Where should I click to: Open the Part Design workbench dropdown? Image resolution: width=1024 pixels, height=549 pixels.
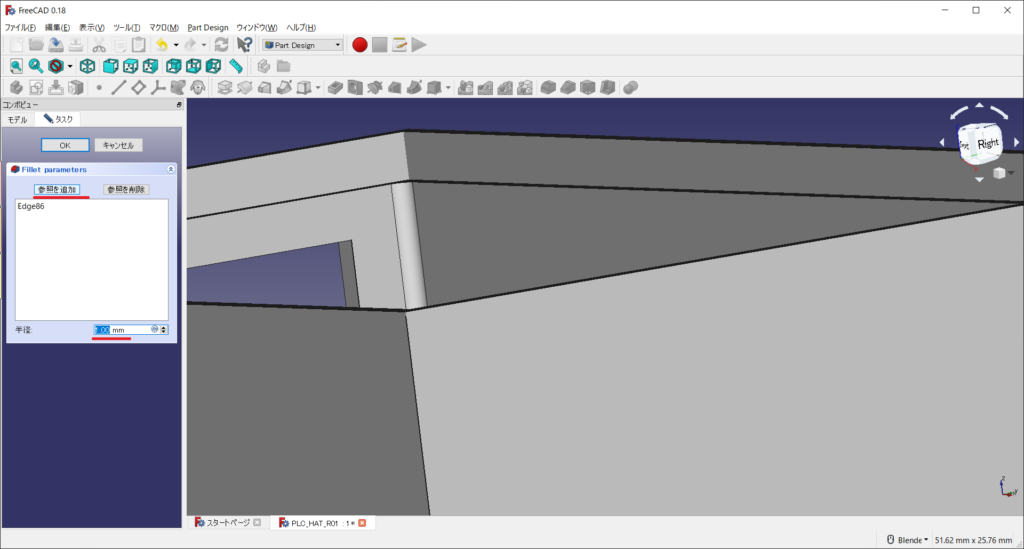302,45
